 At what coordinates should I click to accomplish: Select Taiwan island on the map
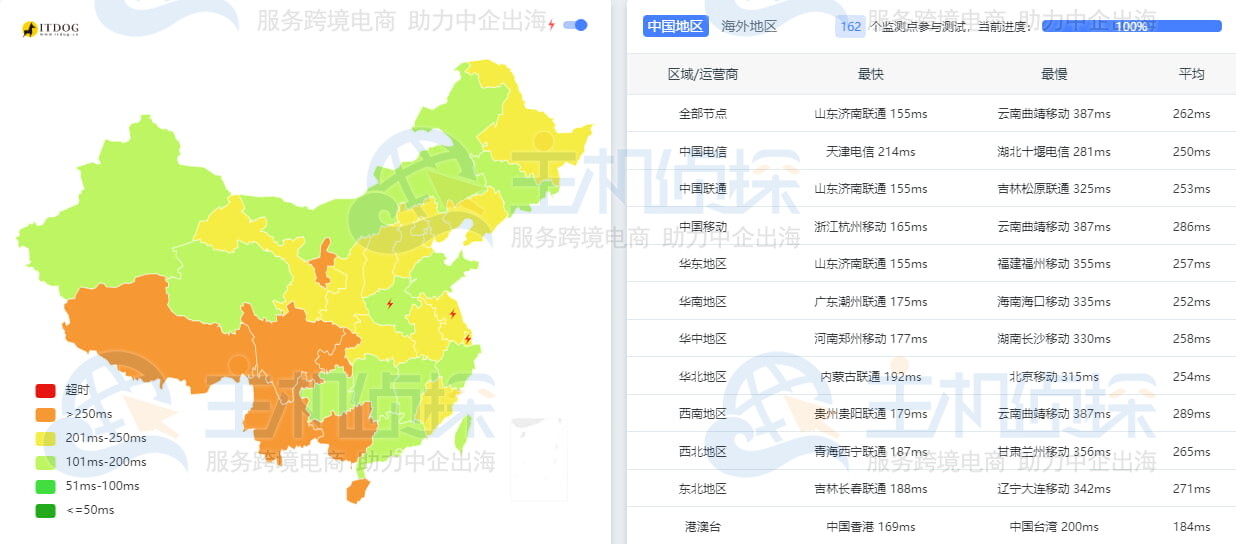point(463,433)
